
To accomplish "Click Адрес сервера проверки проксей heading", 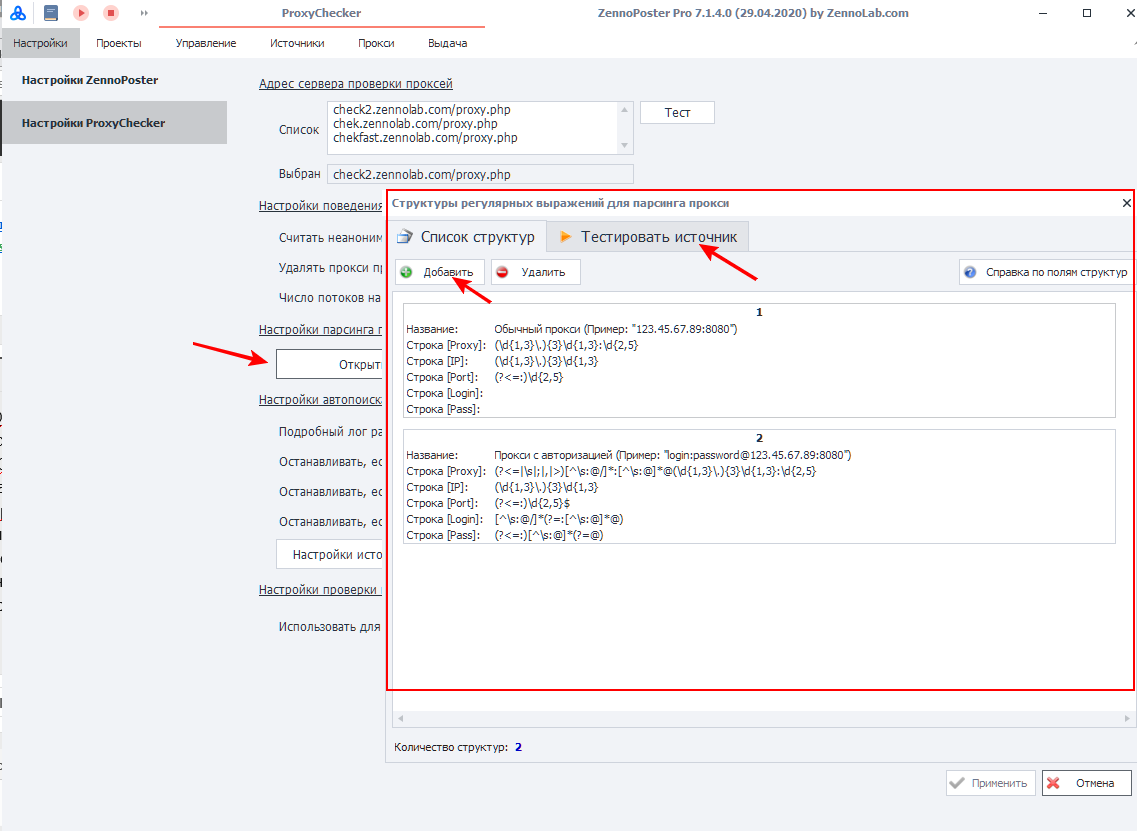I will (x=355, y=83).
